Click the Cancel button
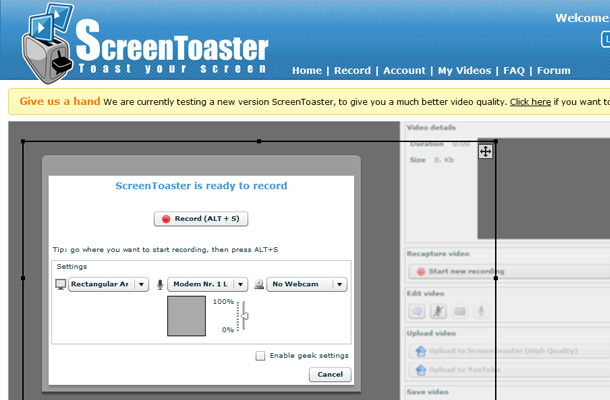This screenshot has width=610, height=400. pyautogui.click(x=330, y=374)
